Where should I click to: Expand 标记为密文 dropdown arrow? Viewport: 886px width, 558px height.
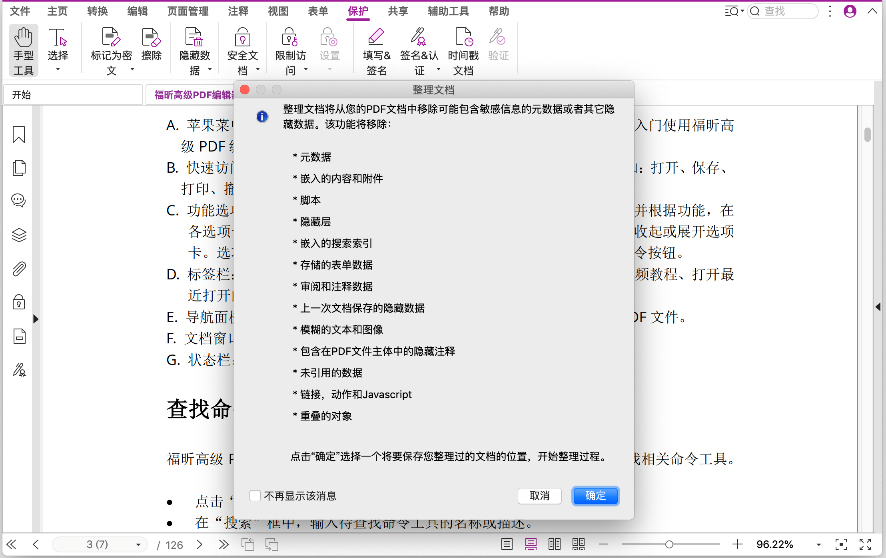[132, 69]
